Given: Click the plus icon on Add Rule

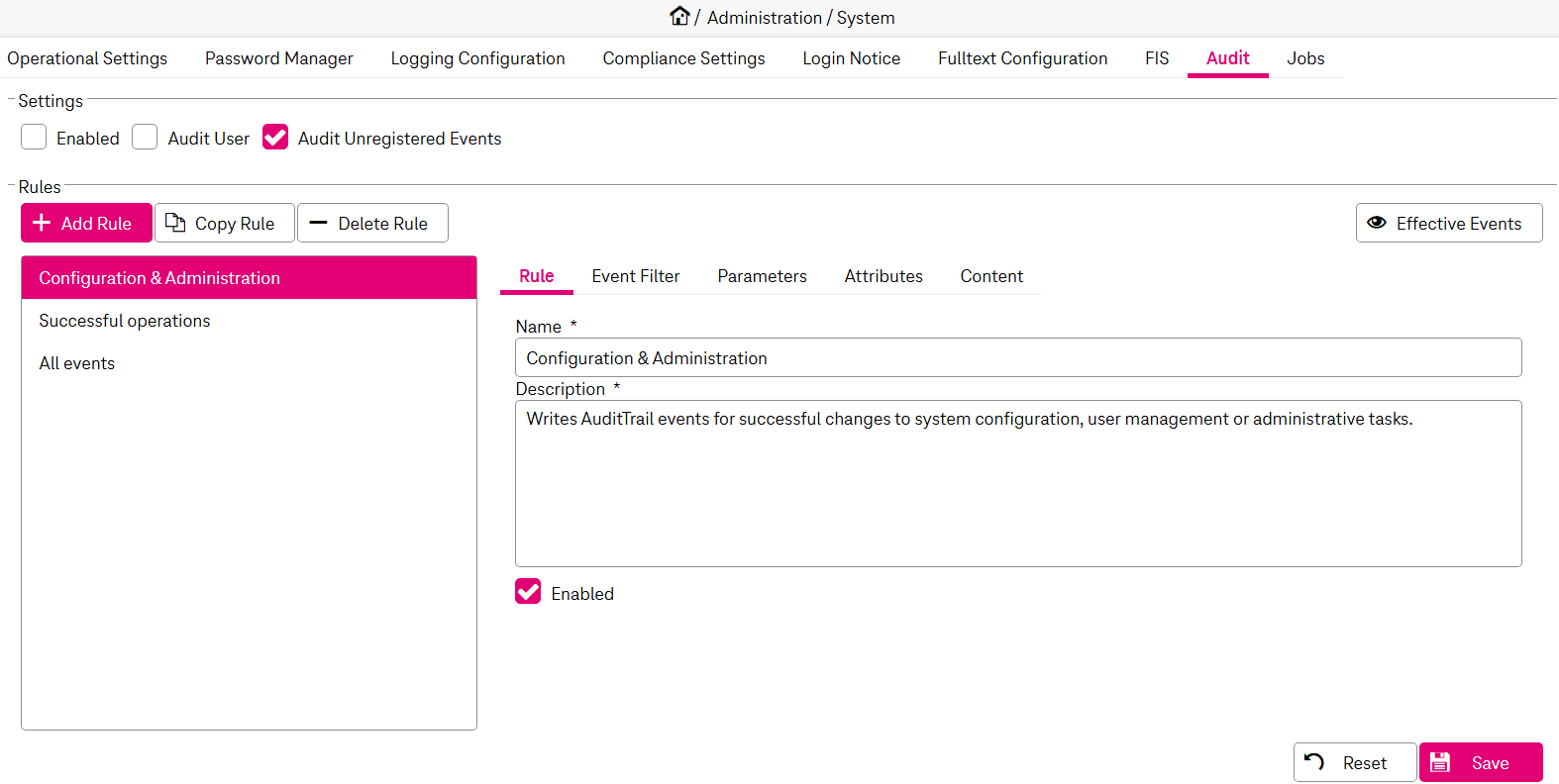Looking at the screenshot, I should click(x=42, y=223).
